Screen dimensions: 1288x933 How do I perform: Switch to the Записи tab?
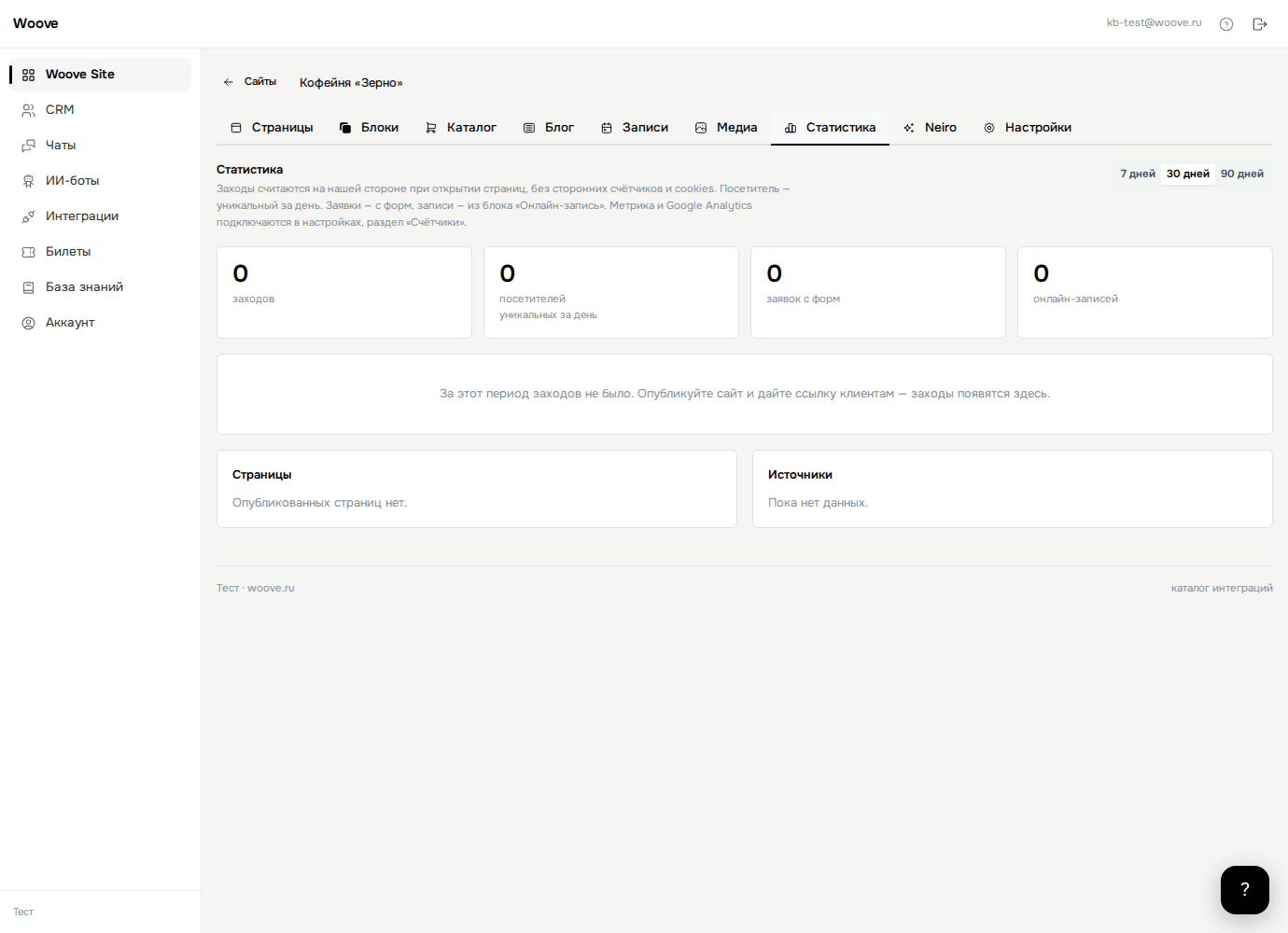[635, 128]
